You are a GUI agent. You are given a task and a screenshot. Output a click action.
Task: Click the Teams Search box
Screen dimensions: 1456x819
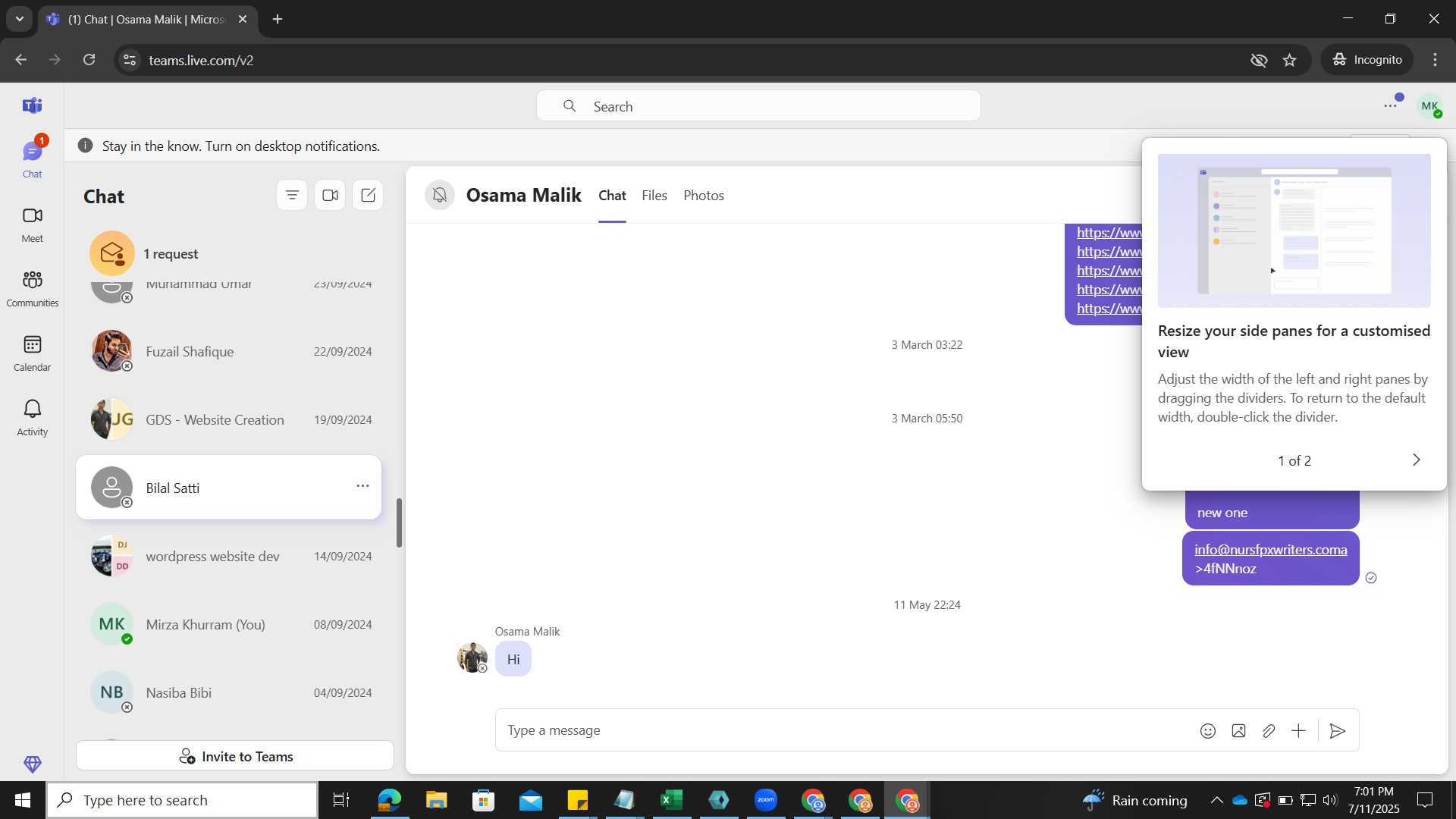[x=758, y=106]
